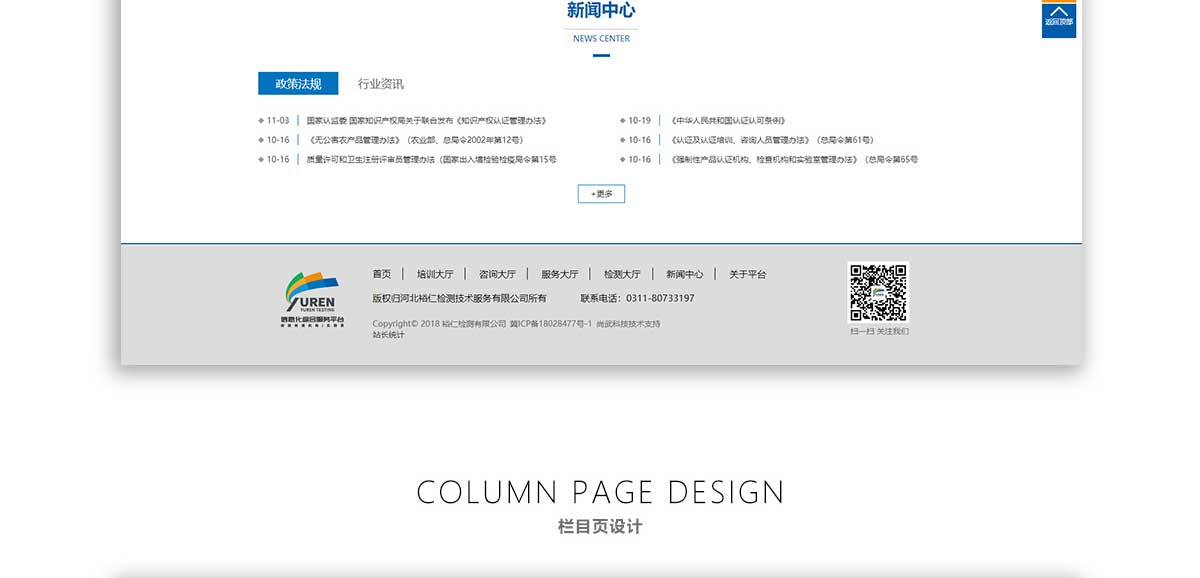Open the 无公害农产品管理办法 article

coord(415,140)
